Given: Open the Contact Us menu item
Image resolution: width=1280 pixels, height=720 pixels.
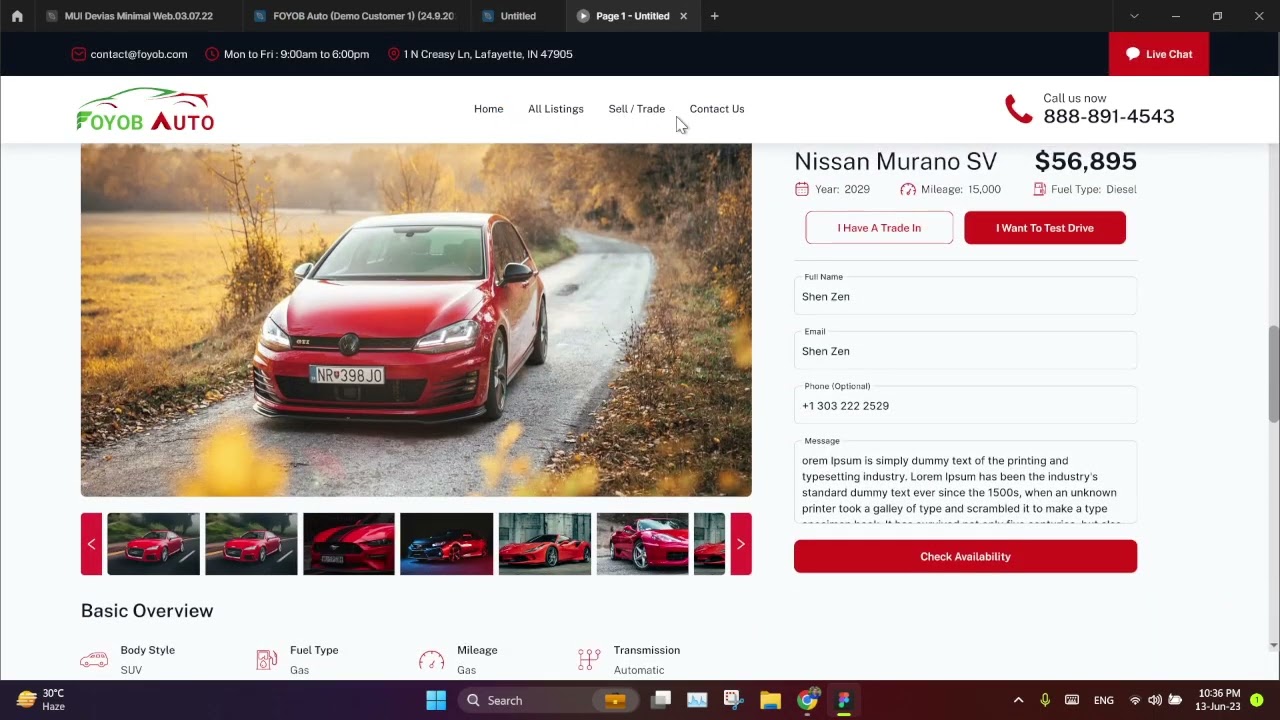Looking at the screenshot, I should click(x=717, y=109).
